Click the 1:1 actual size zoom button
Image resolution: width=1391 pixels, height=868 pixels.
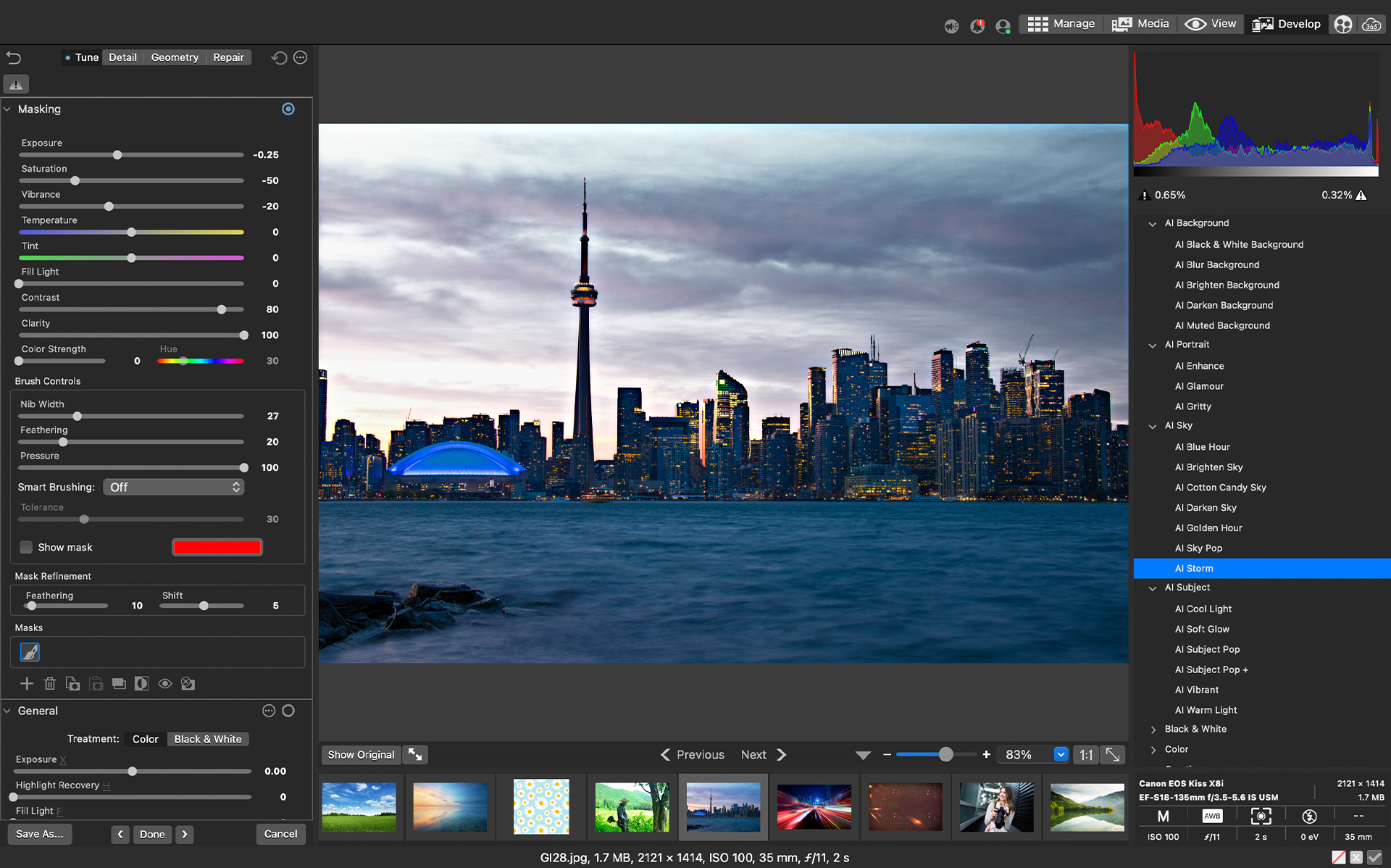click(1086, 754)
